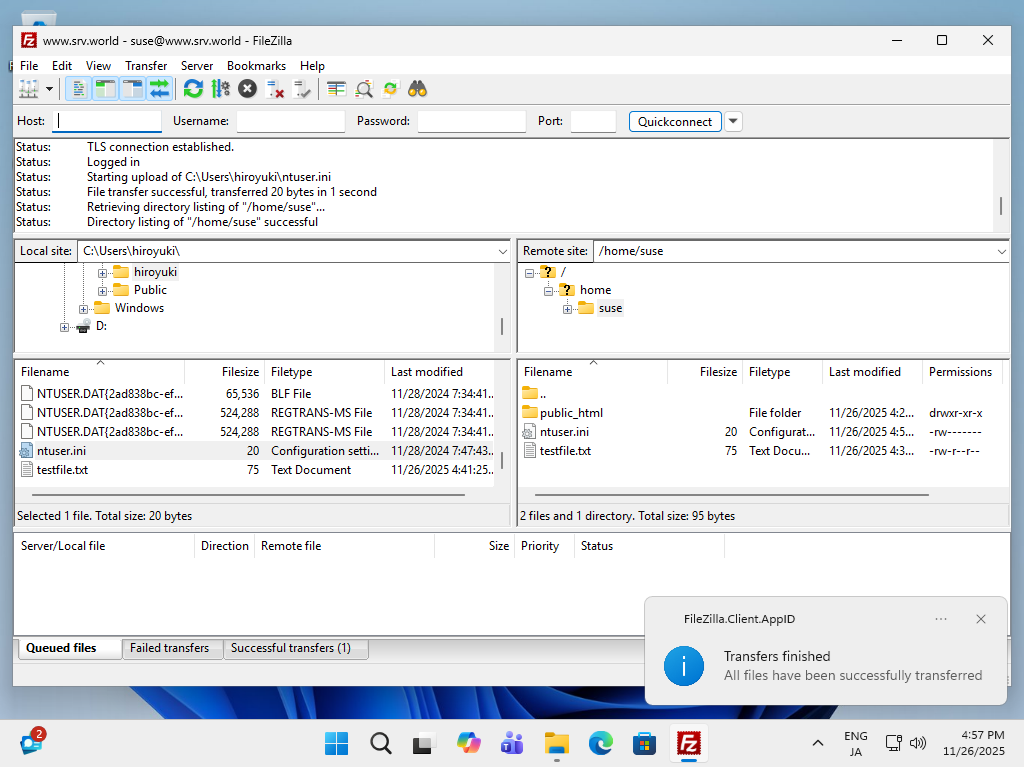This screenshot has width=1024, height=767.
Task: Disconnect from the currently visible server
Action: tap(275, 89)
